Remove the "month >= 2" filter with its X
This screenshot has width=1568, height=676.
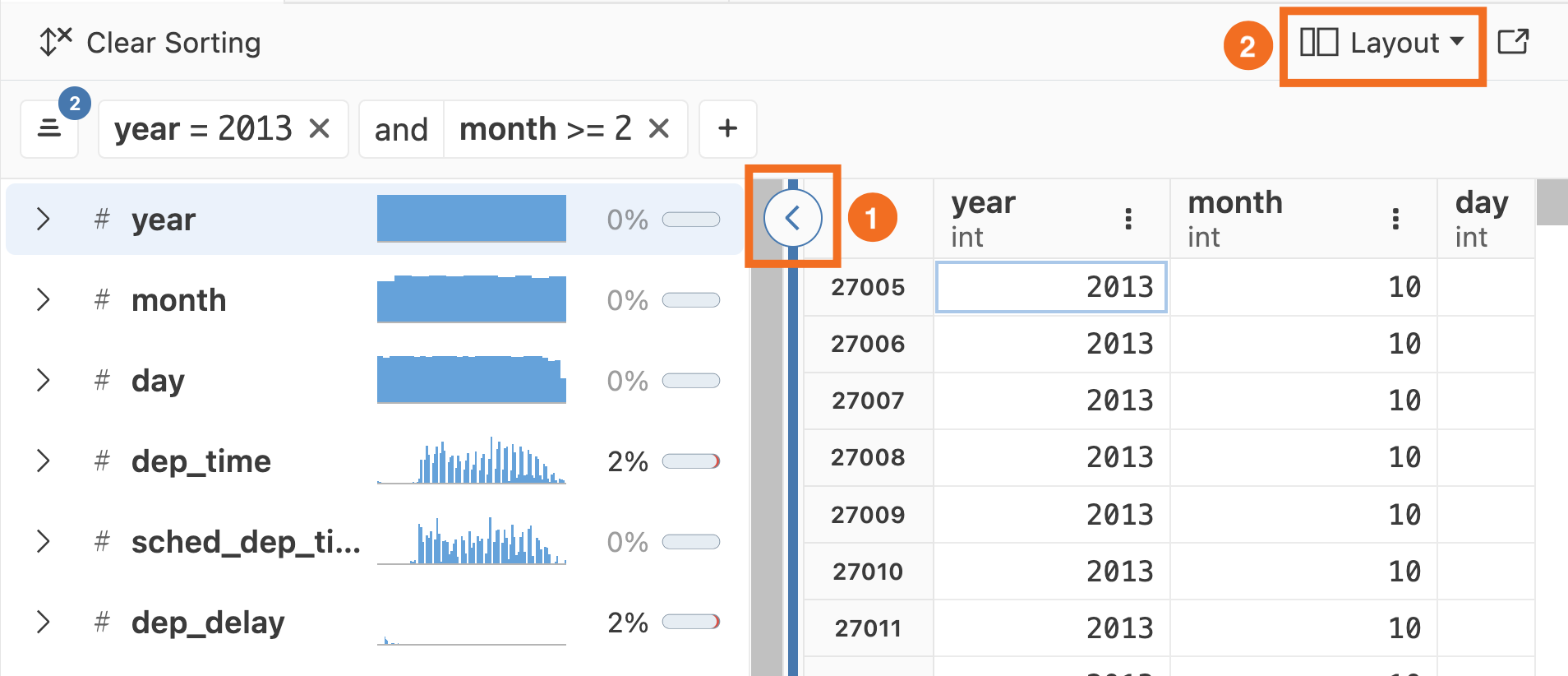coord(661,128)
